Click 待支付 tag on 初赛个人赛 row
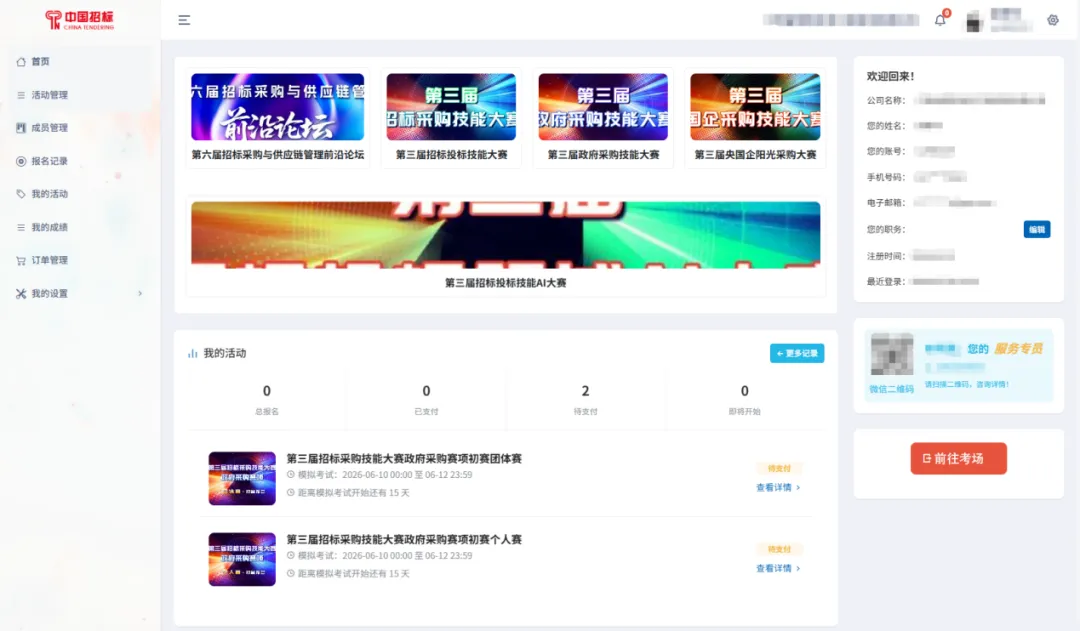The width and height of the screenshot is (1080, 631). pos(779,550)
